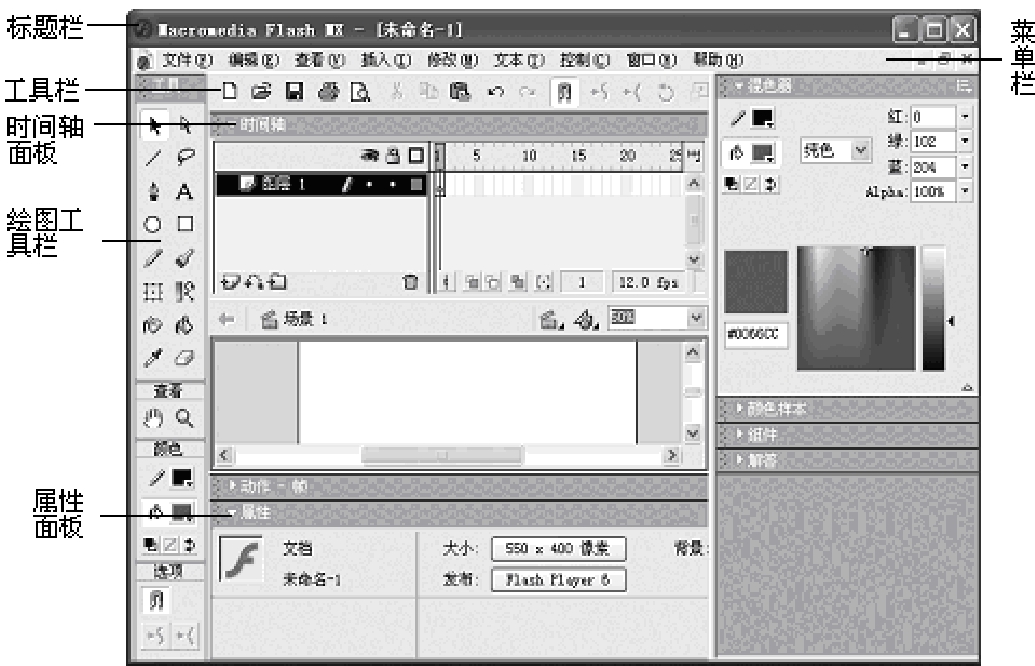
Task: Select the Eraser tool
Action: 185,358
